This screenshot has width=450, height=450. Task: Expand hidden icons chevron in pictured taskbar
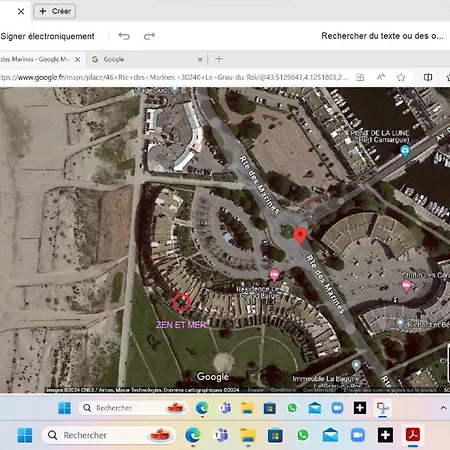pos(443,408)
